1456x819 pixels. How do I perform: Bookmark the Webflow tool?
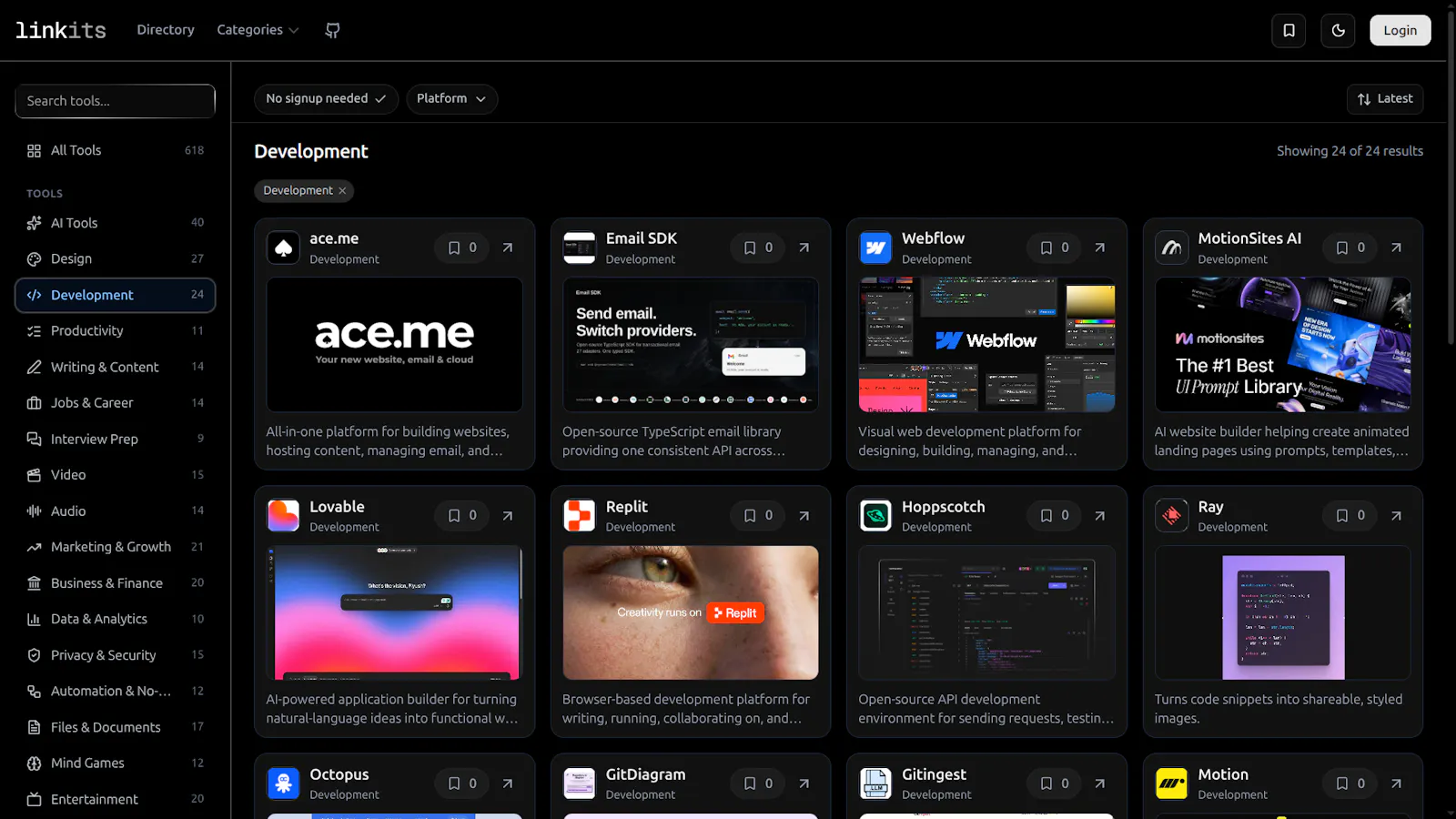[x=1055, y=248]
